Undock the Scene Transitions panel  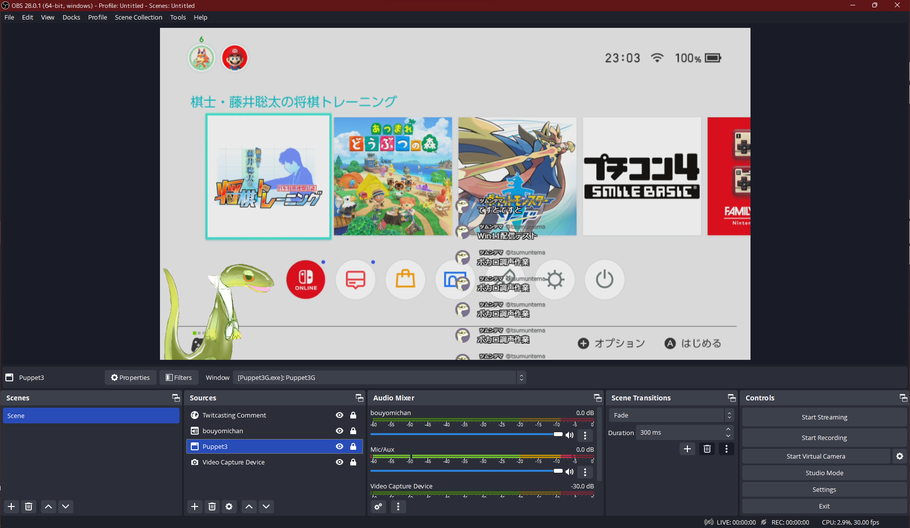coord(731,398)
